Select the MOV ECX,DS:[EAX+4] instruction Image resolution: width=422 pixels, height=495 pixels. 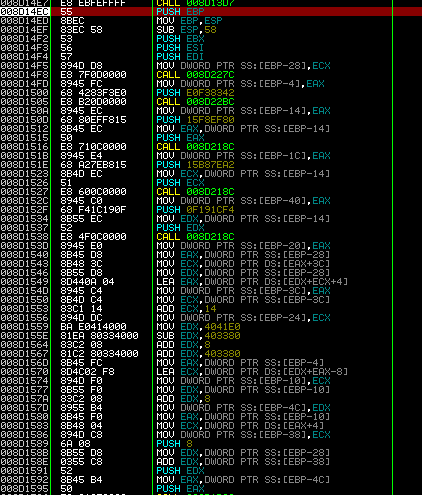coord(240,426)
